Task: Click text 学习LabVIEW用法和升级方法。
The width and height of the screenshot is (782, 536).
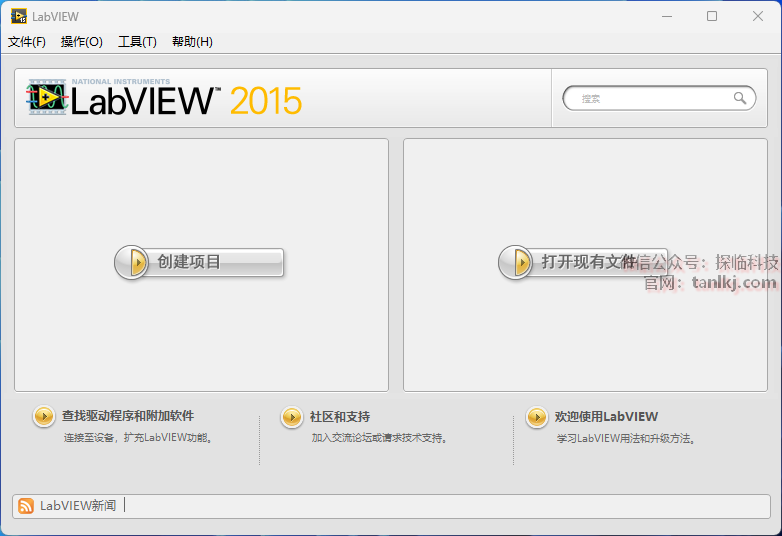Action: click(x=627, y=438)
